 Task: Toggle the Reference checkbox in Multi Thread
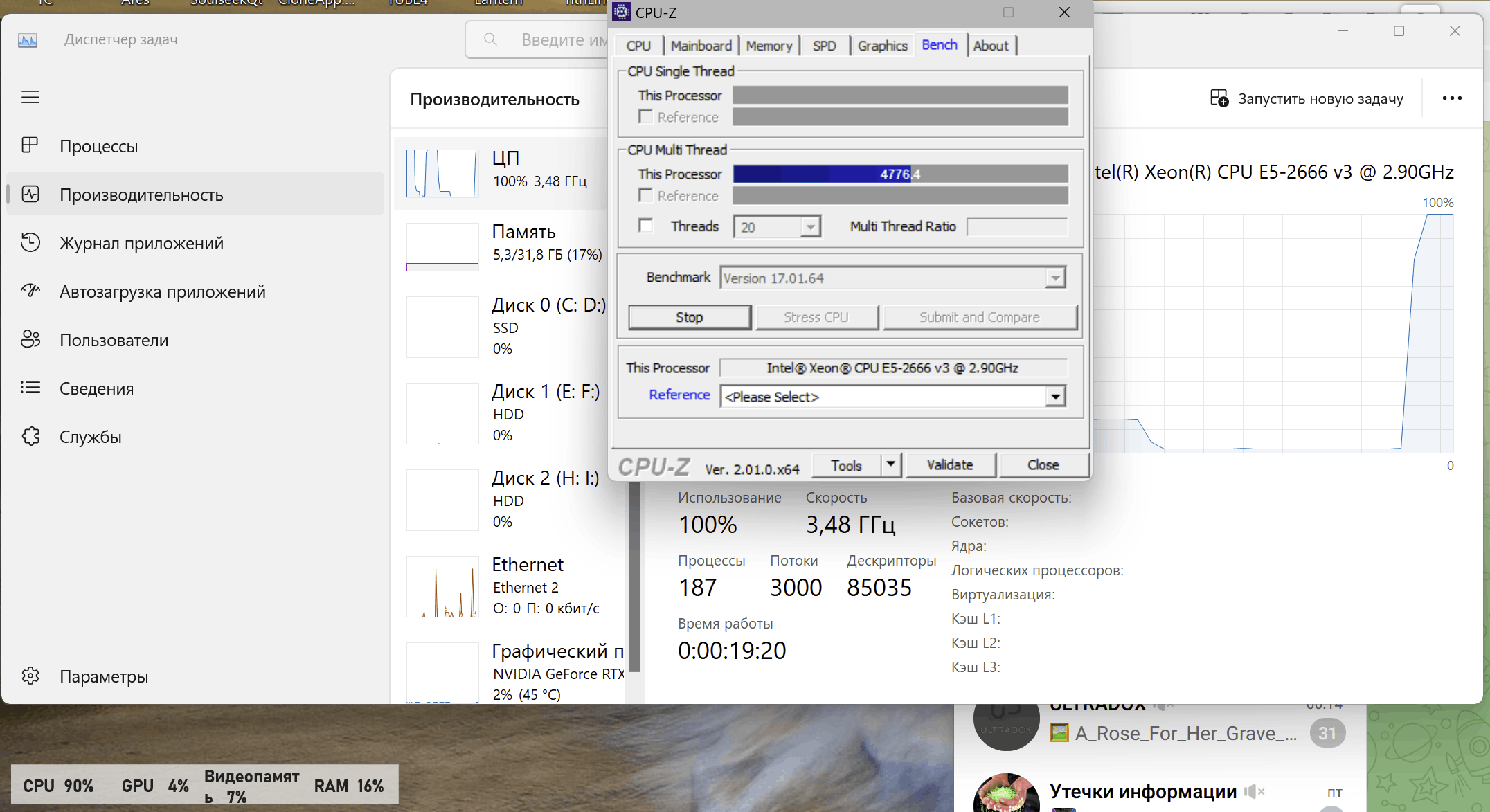coord(645,195)
